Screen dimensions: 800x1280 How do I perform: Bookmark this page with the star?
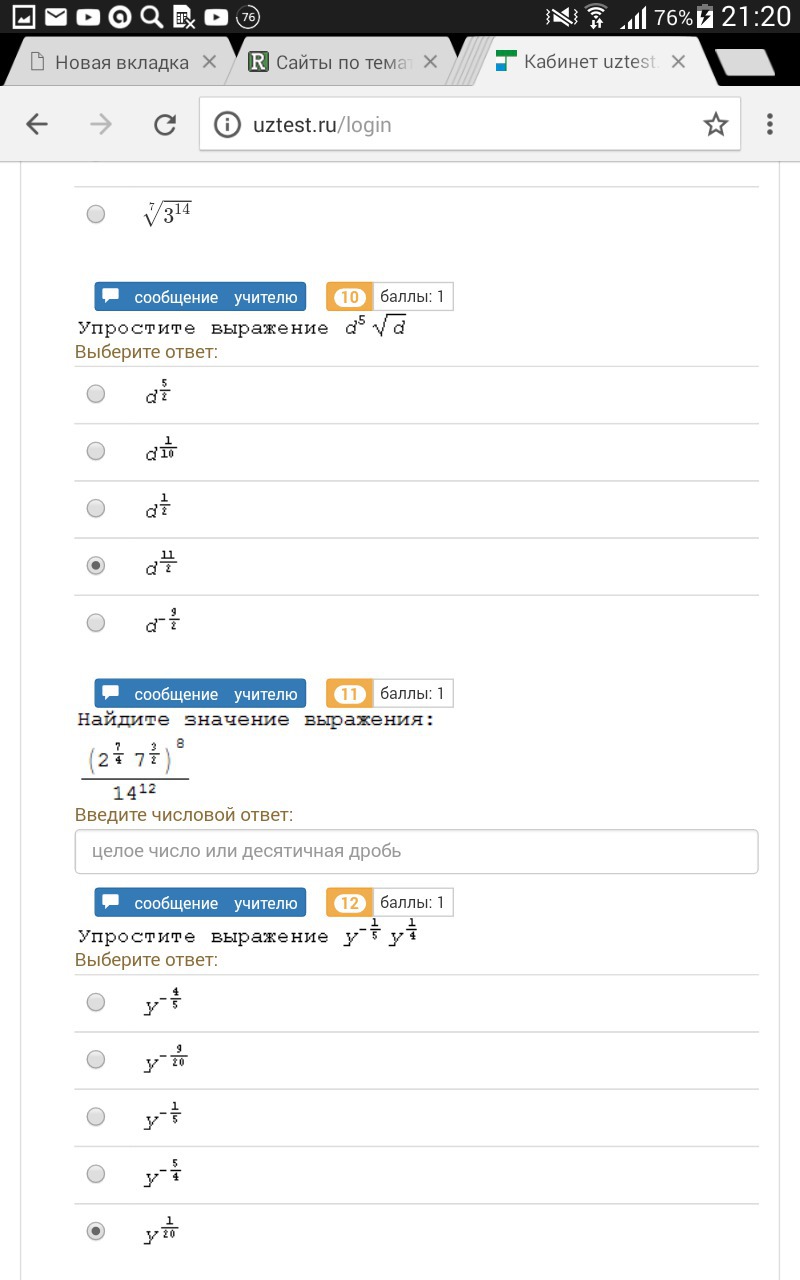[715, 124]
